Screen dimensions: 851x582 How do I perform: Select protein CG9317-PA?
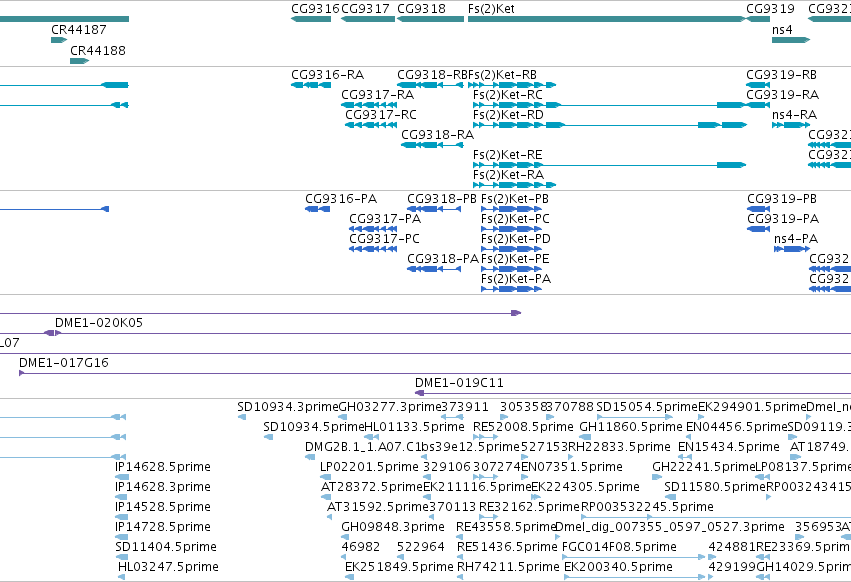[373, 229]
